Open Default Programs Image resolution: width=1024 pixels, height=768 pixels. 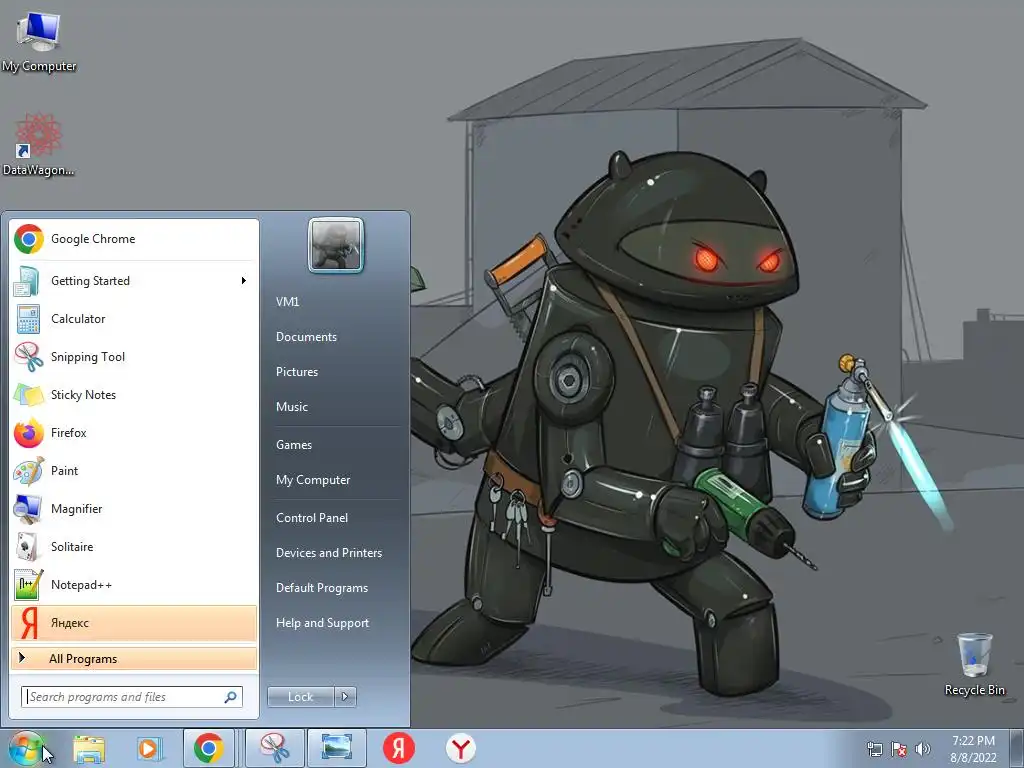point(322,588)
